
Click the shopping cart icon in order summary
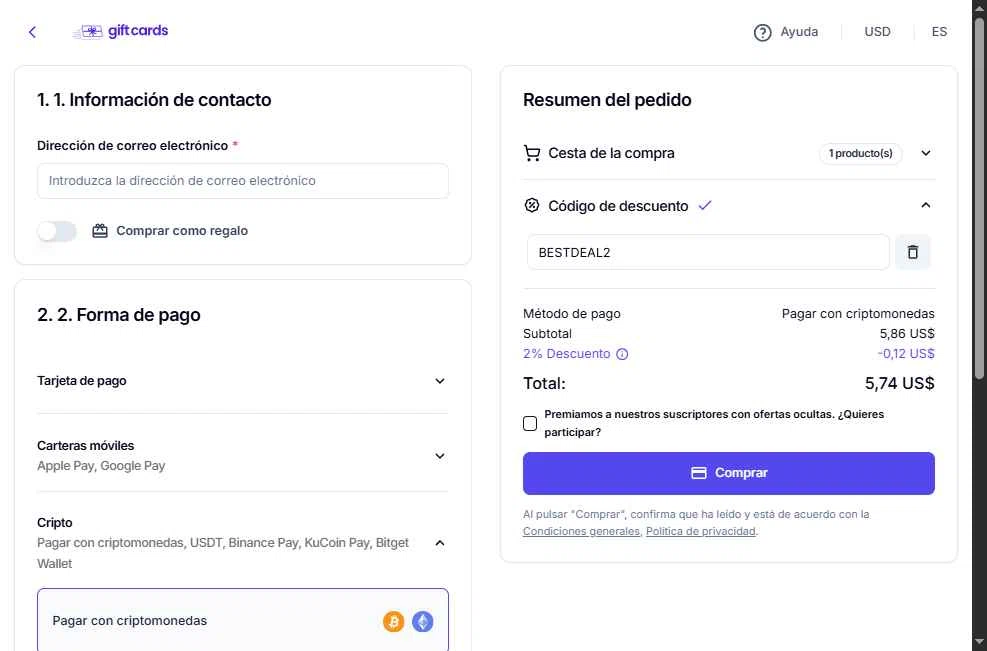[x=532, y=153]
